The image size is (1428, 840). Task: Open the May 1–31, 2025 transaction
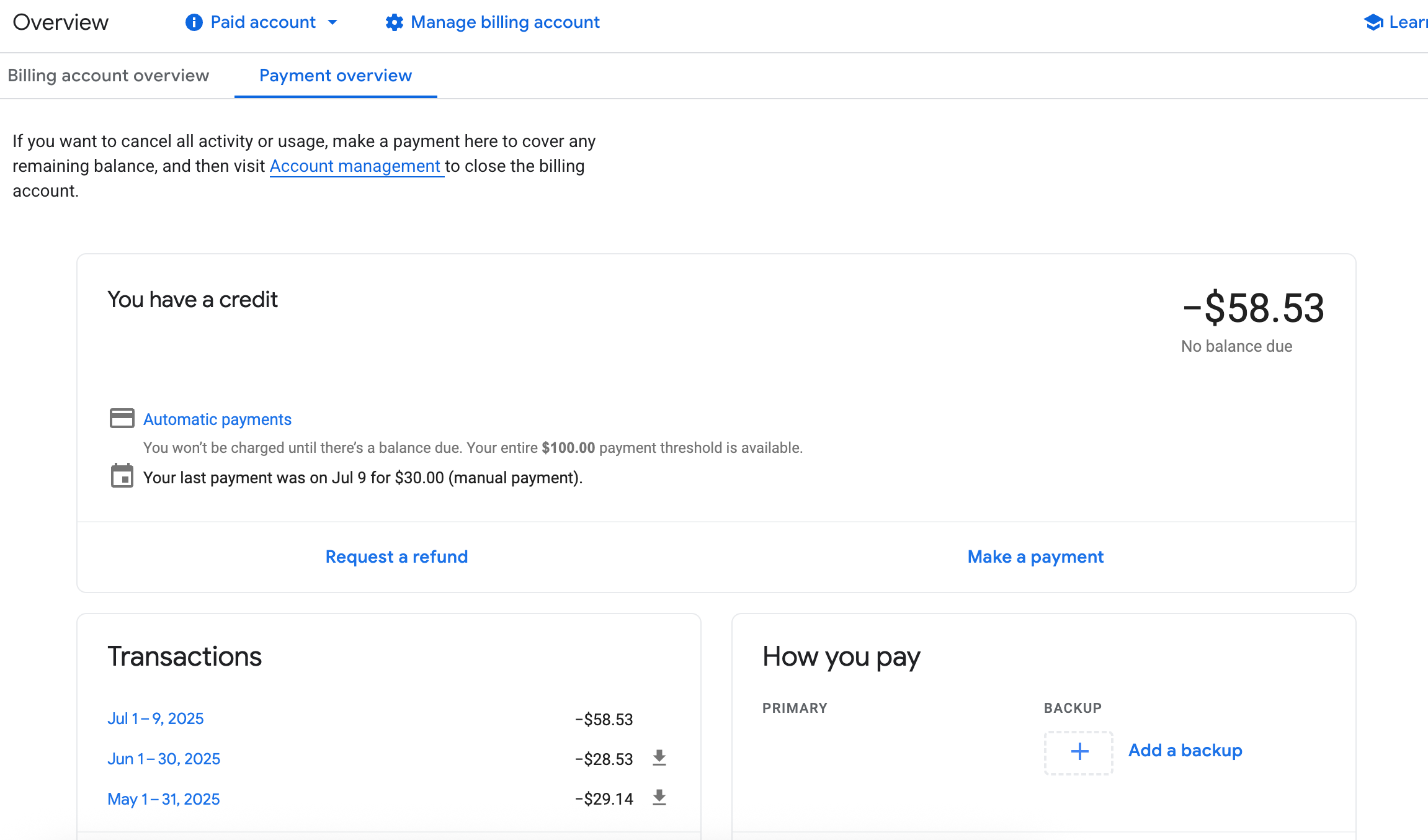(x=164, y=799)
